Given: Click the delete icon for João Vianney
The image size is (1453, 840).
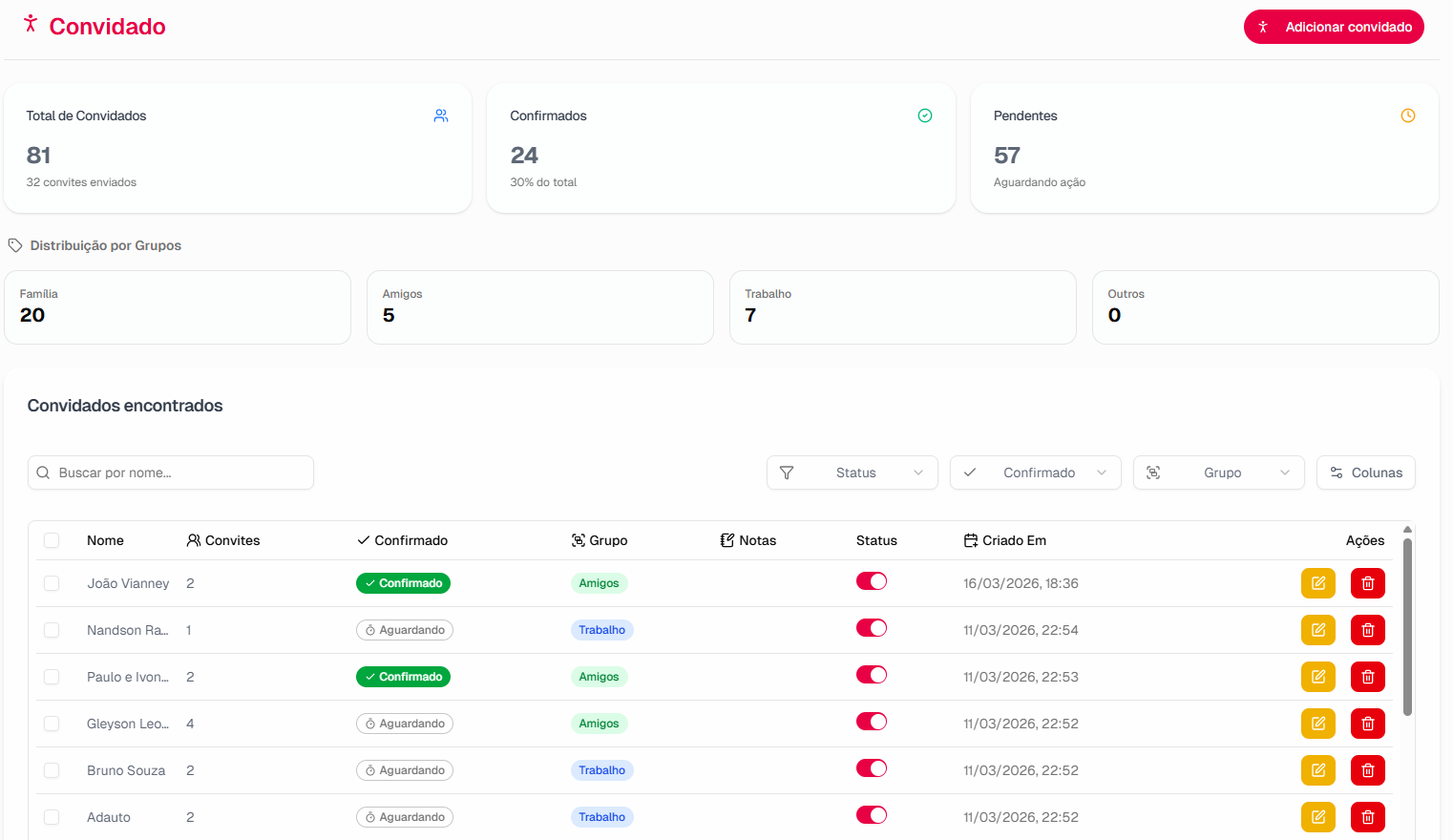Looking at the screenshot, I should (1368, 583).
